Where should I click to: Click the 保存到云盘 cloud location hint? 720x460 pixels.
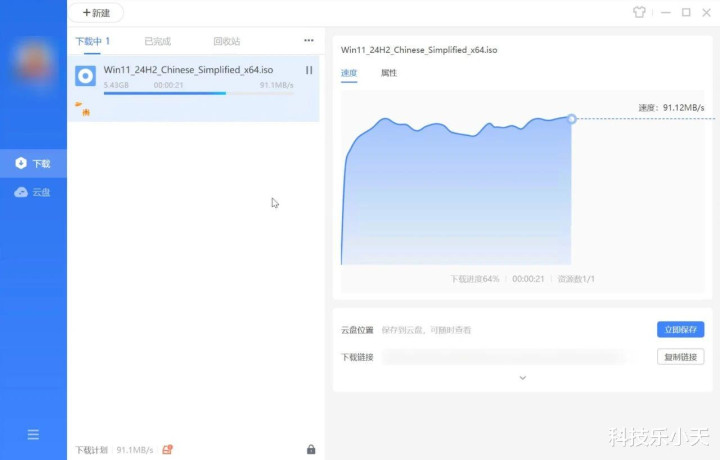pyautogui.click(x=426, y=330)
